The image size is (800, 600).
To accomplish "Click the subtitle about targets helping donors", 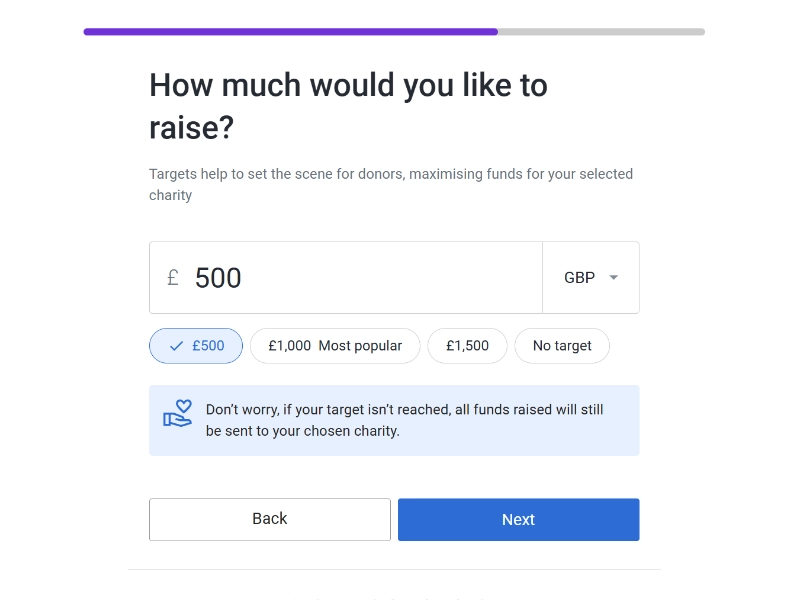I will pyautogui.click(x=391, y=174).
